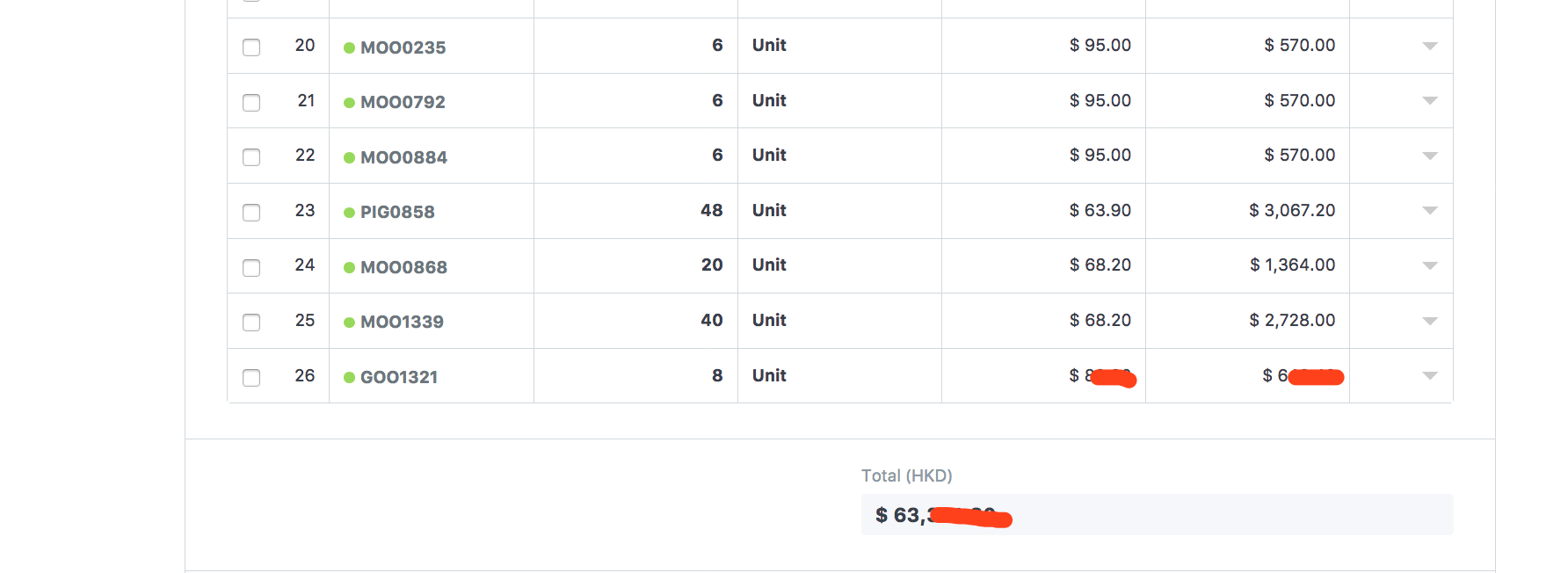Check the checkbox for PIG0858's row
The image size is (1568, 573).
(x=251, y=213)
